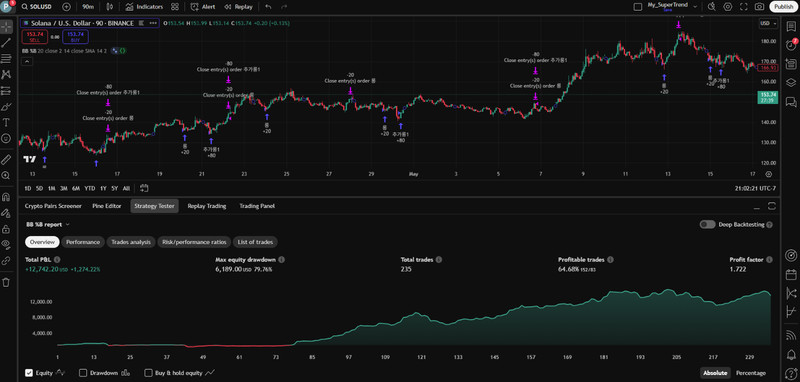The image size is (800, 382).
Task: Redo the chart action
Action: (x=284, y=7)
